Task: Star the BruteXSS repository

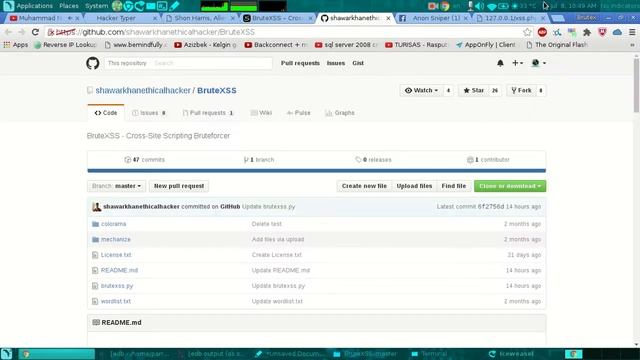Action: click(x=473, y=91)
